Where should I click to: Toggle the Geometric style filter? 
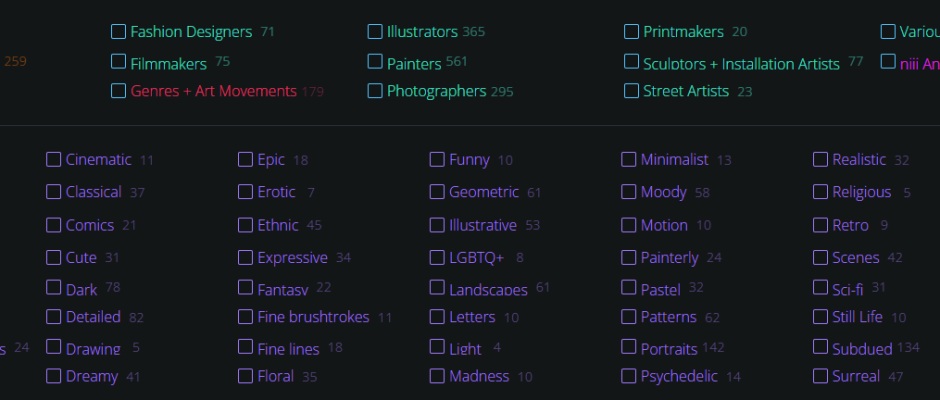click(x=437, y=191)
